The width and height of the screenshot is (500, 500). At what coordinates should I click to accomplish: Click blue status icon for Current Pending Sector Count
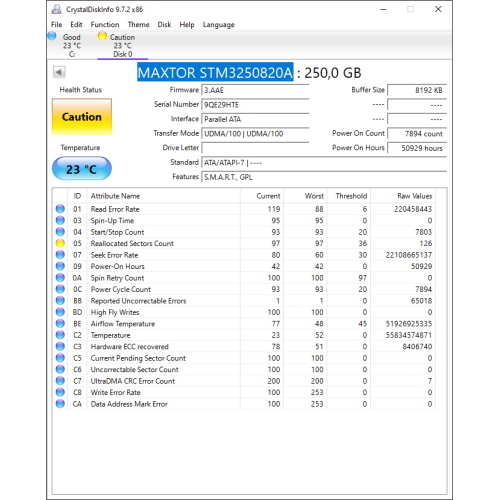pos(60,358)
